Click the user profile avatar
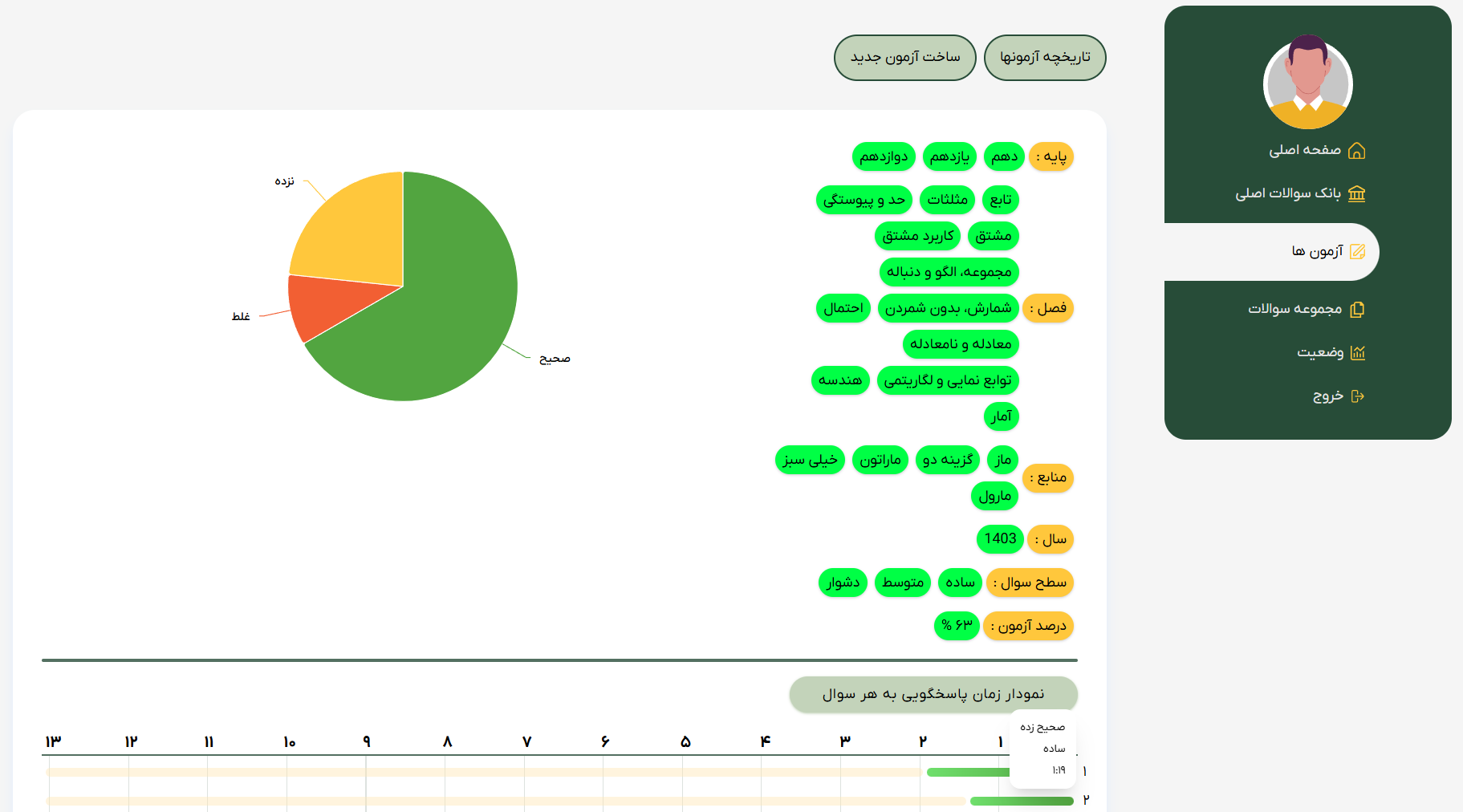Image resolution: width=1463 pixels, height=812 pixels. [x=1307, y=83]
